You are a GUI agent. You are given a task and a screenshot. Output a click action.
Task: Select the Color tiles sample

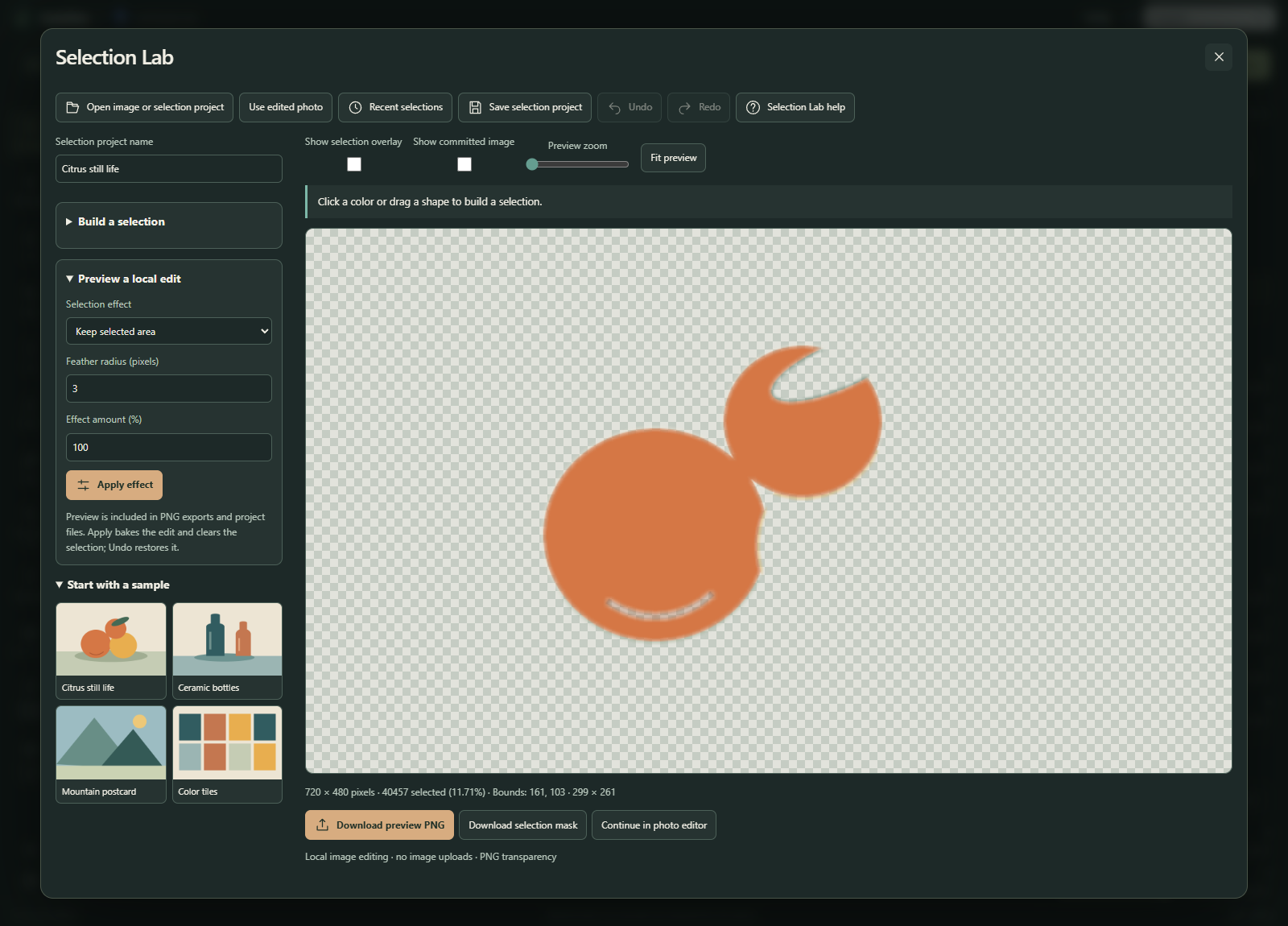tap(227, 754)
